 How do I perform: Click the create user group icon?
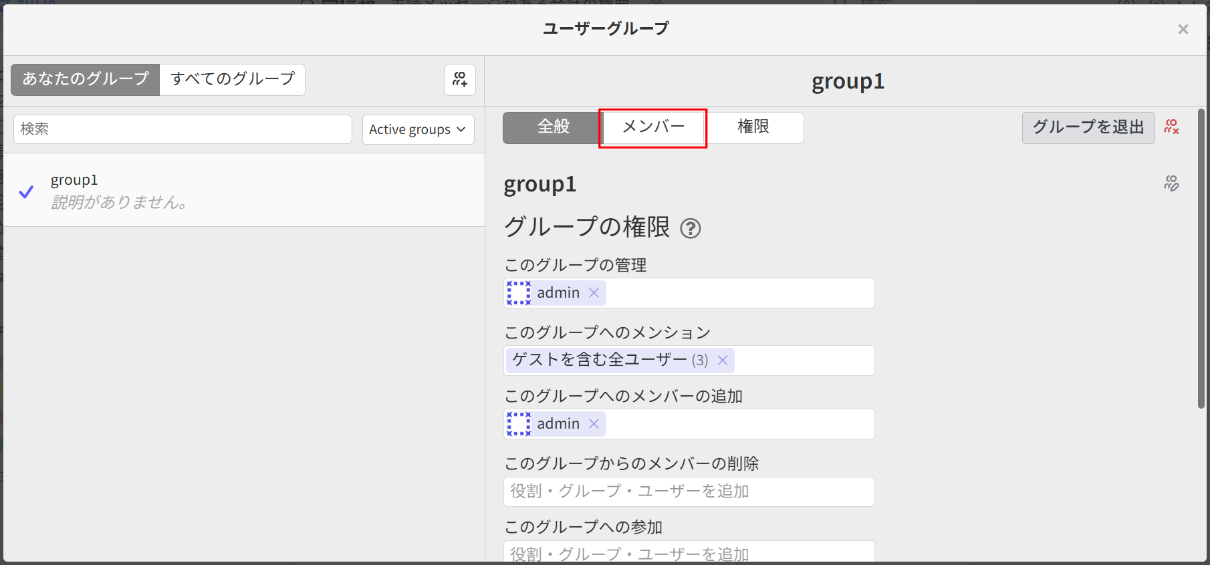460,80
